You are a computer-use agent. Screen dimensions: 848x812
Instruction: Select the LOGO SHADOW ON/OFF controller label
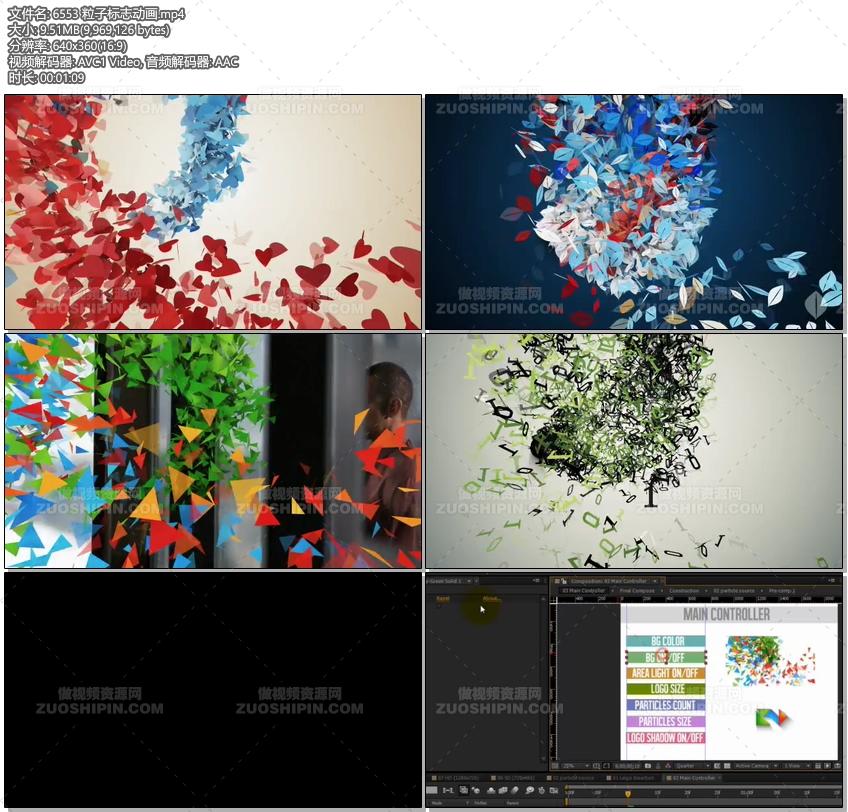pos(666,738)
